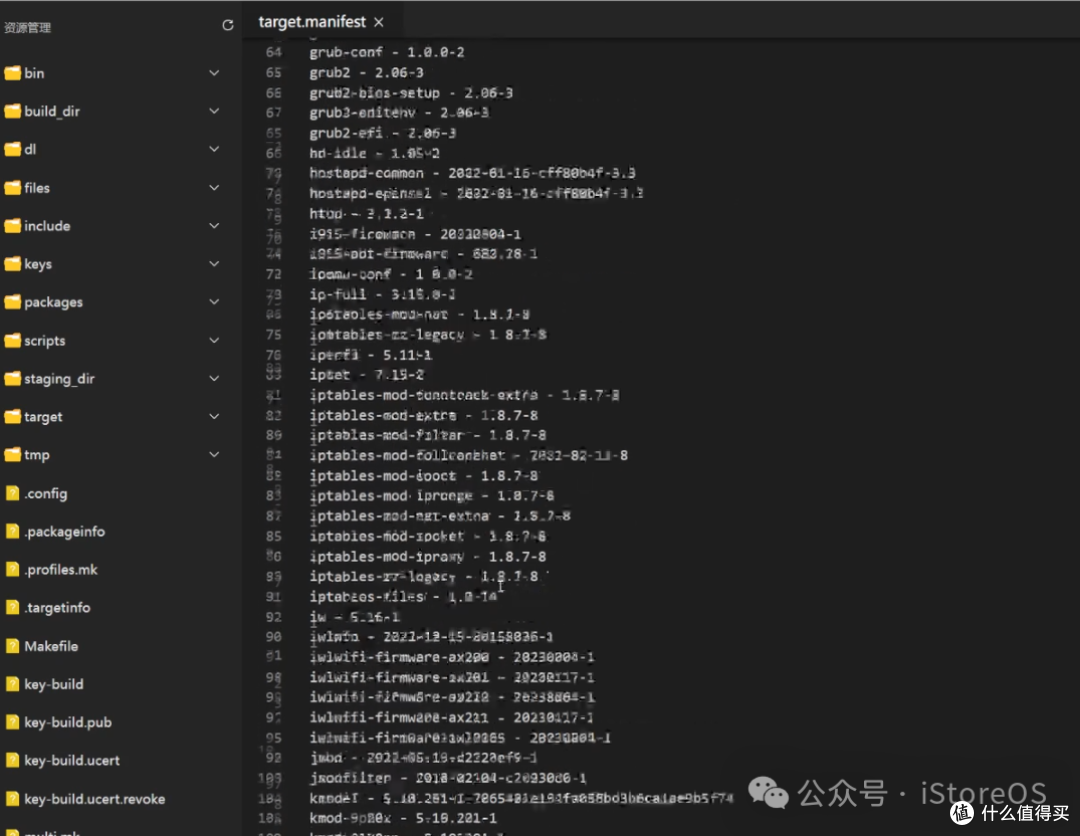This screenshot has width=1080, height=836.
Task: Click line number 64 in the gutter
Action: [274, 52]
